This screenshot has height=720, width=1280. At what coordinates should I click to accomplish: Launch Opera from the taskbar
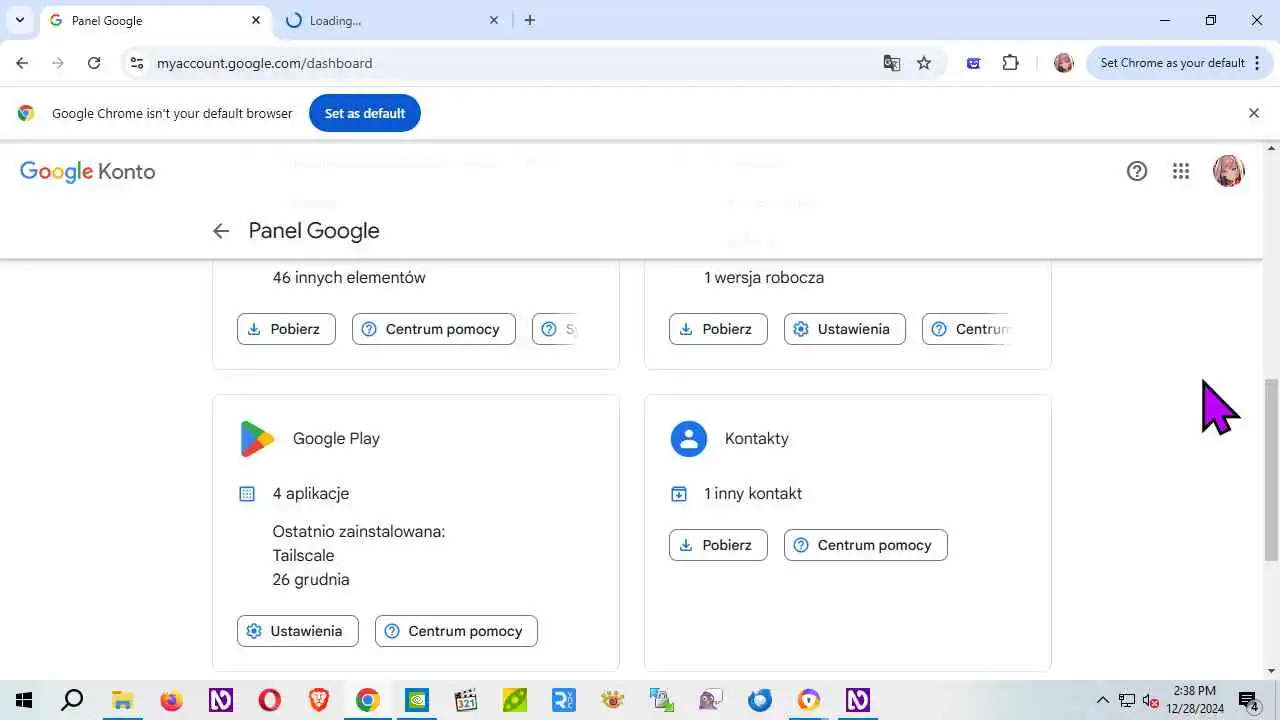pyautogui.click(x=269, y=700)
